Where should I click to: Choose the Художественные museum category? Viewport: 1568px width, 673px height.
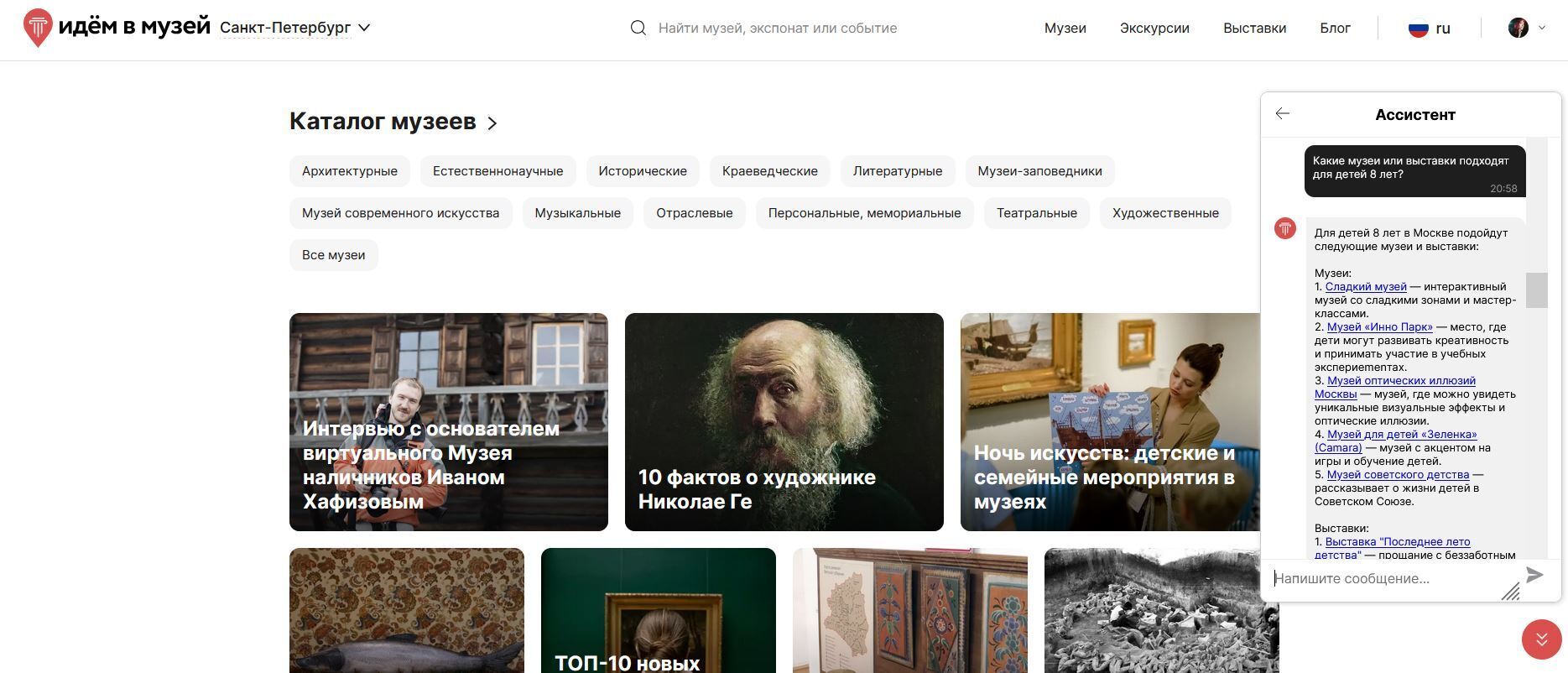1164,213
